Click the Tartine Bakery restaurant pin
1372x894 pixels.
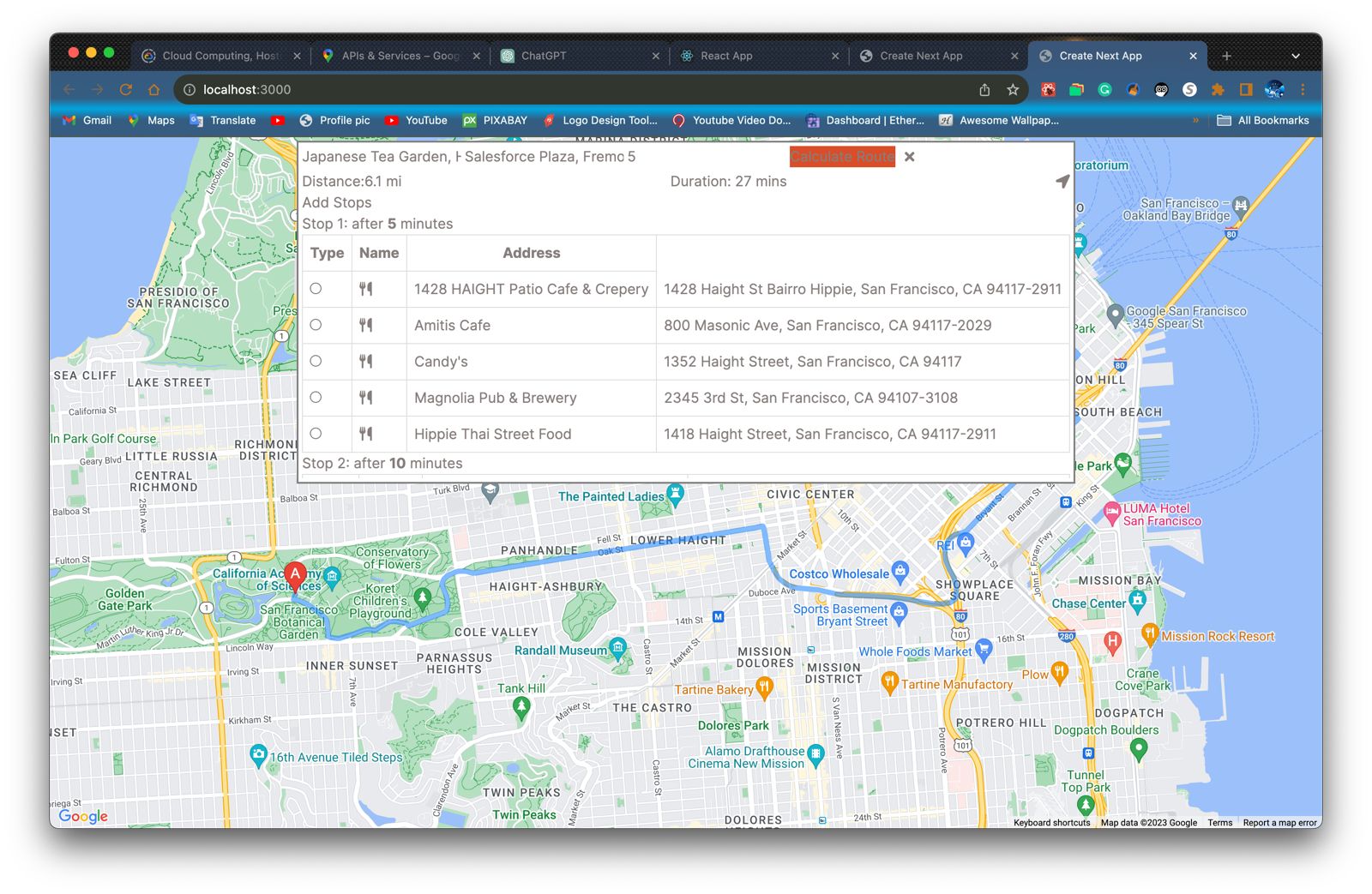[x=764, y=687]
